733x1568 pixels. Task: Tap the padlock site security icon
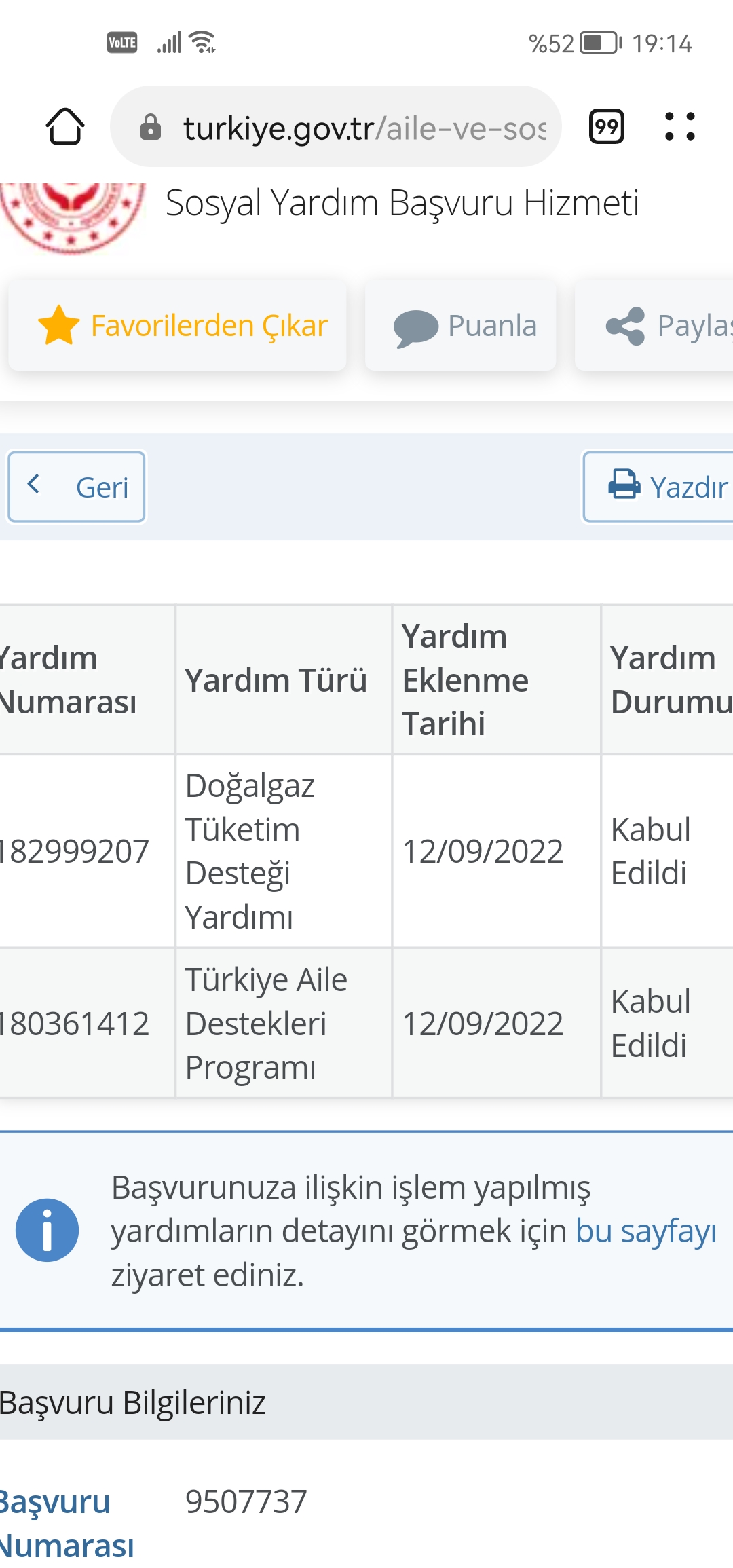pyautogui.click(x=150, y=127)
